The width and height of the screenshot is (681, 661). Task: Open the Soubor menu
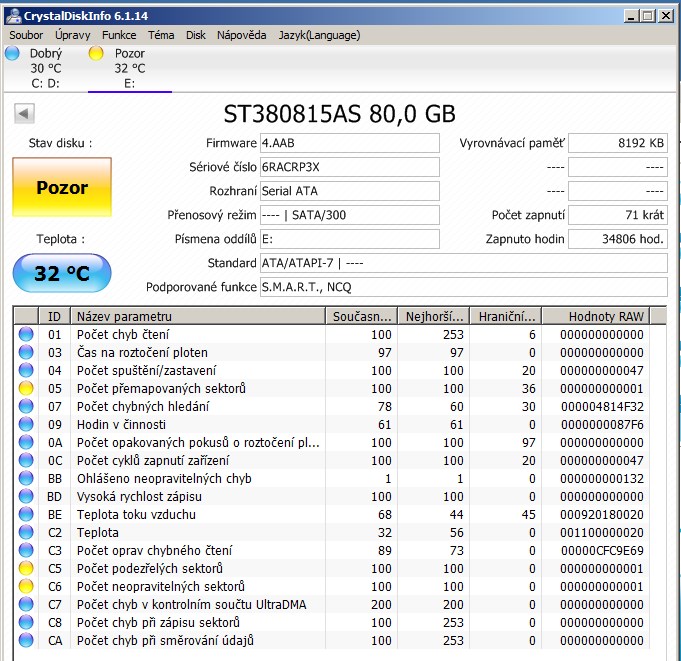pyautogui.click(x=26, y=35)
